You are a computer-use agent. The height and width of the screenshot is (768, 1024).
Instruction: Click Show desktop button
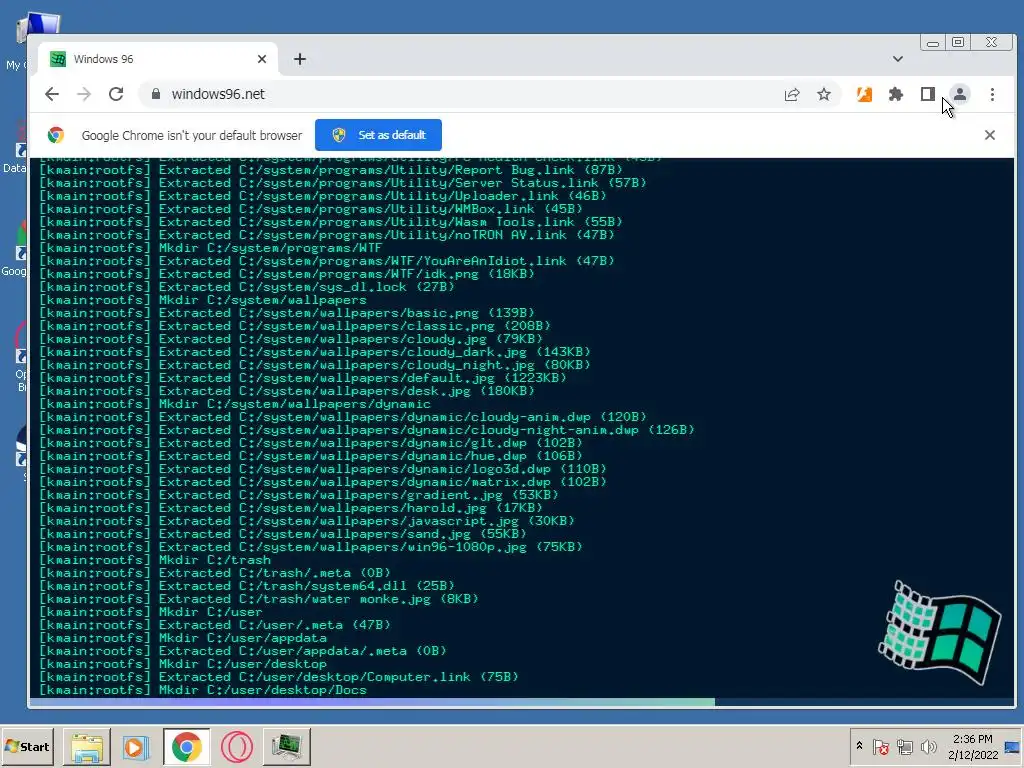click(1014, 746)
